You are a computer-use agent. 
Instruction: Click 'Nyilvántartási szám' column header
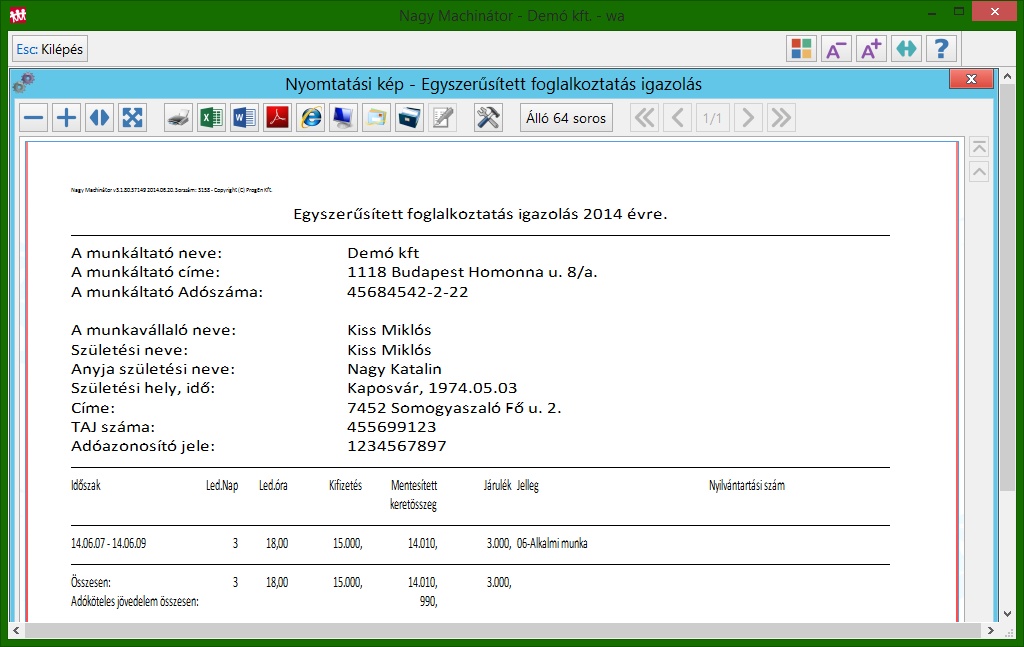pyautogui.click(x=746, y=486)
